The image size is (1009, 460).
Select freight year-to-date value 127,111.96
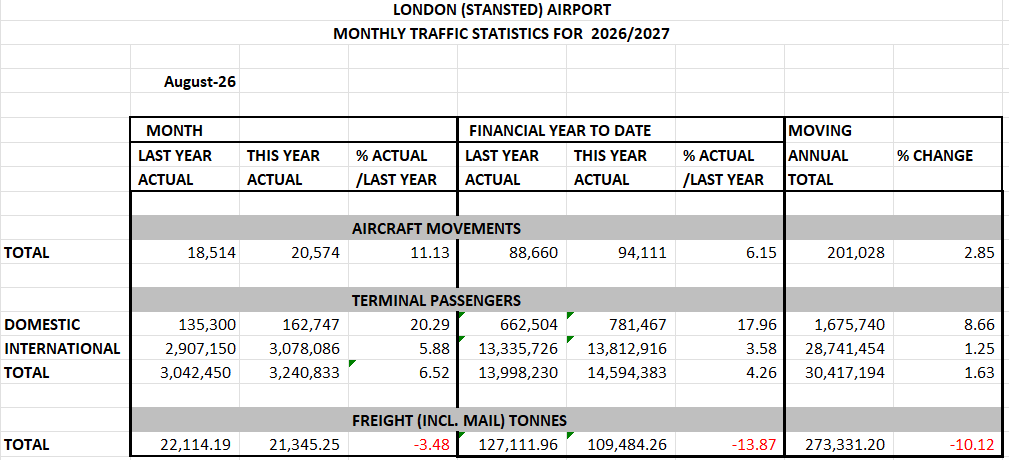(512, 445)
